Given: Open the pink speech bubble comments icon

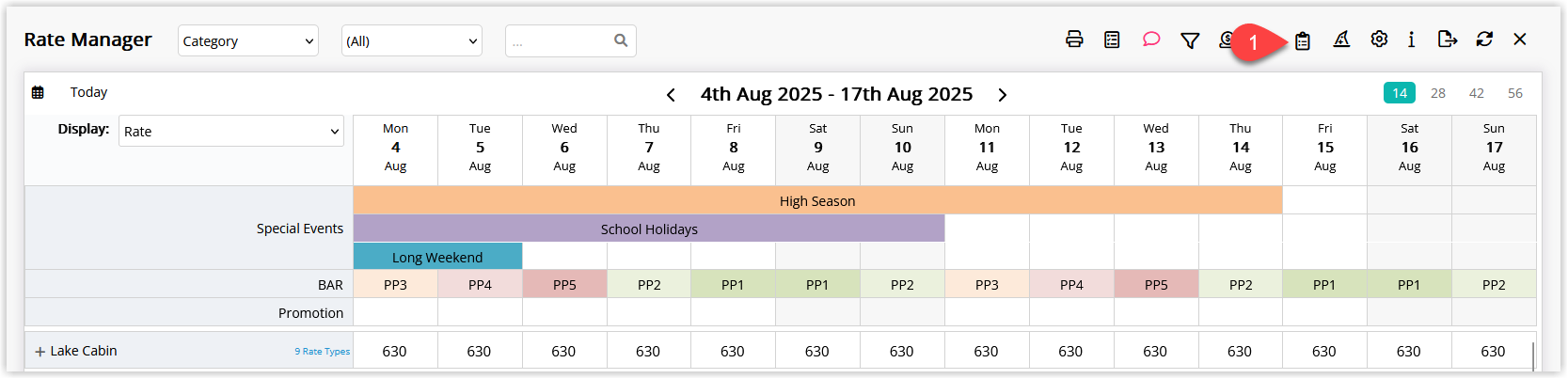Looking at the screenshot, I should pyautogui.click(x=1151, y=39).
